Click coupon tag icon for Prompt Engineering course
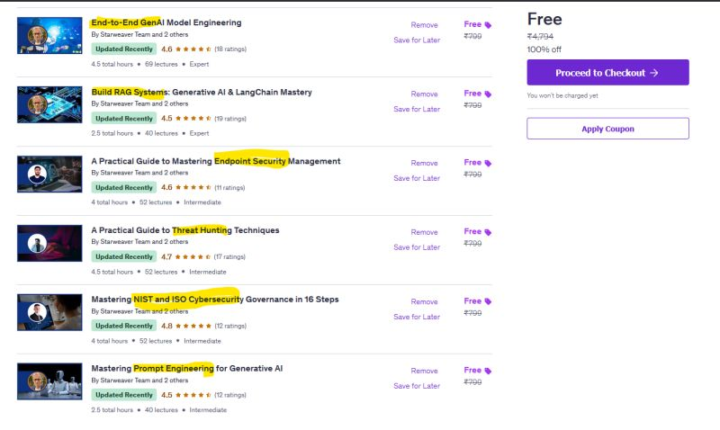 pyautogui.click(x=488, y=371)
